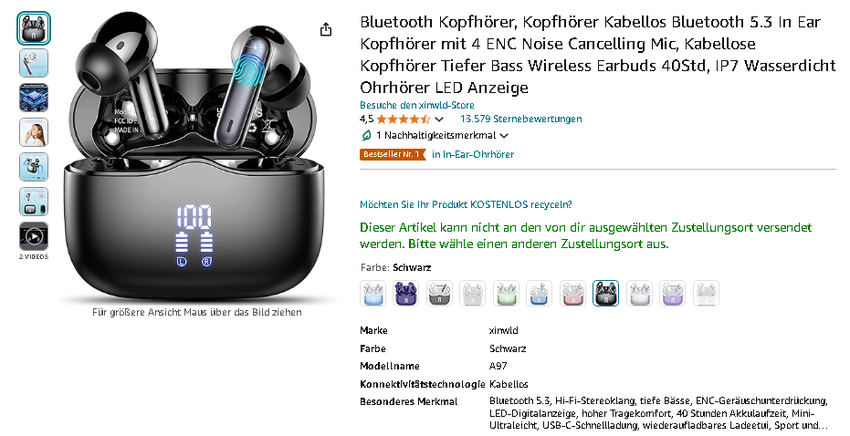
Task: Open the 13.579 Sternebewertungen link
Action: pyautogui.click(x=521, y=119)
